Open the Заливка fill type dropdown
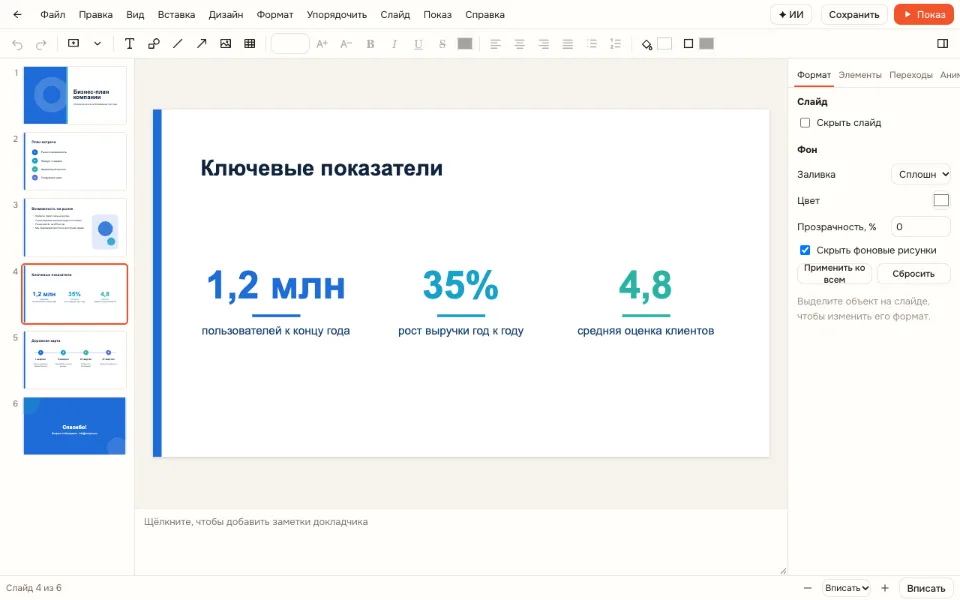Viewport: 960px width, 600px height. [921, 174]
